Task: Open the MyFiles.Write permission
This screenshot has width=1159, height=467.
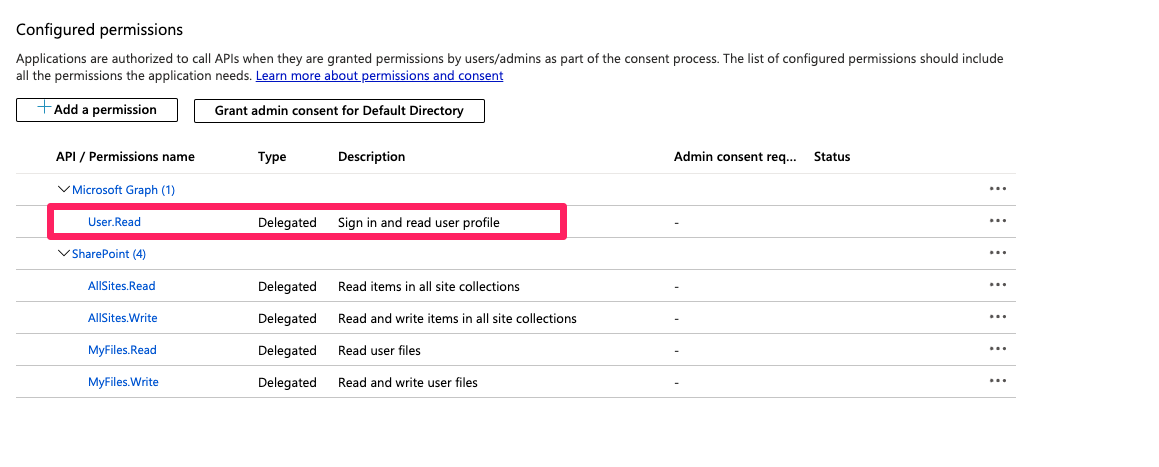Action: tap(123, 382)
